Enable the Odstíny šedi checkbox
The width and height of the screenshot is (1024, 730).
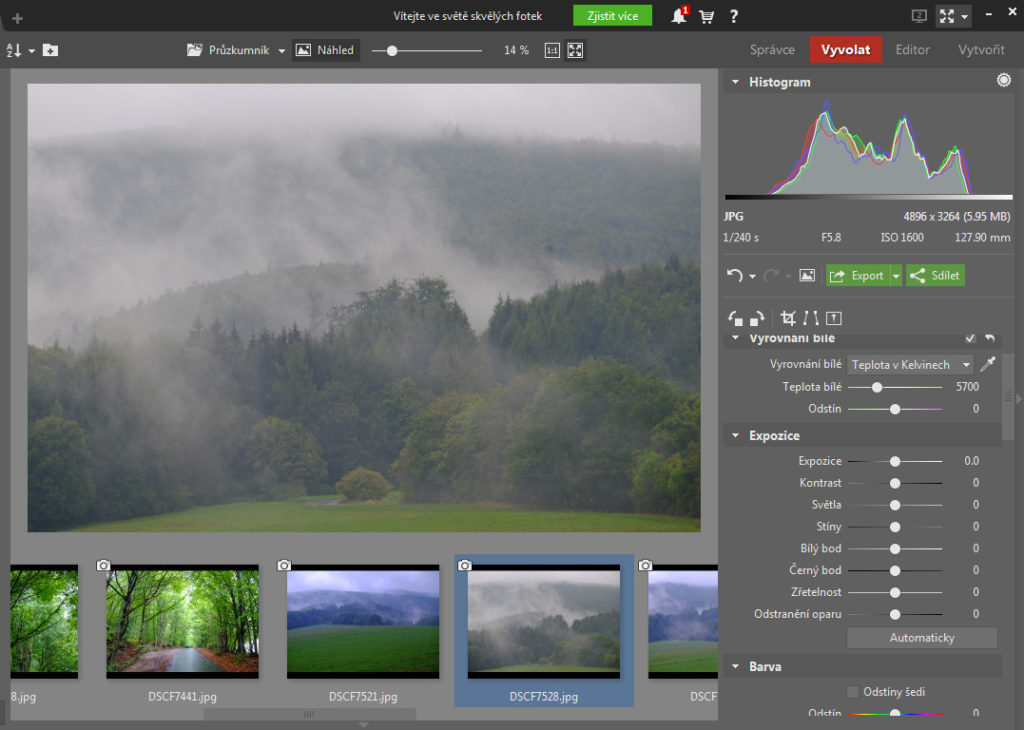coord(853,691)
